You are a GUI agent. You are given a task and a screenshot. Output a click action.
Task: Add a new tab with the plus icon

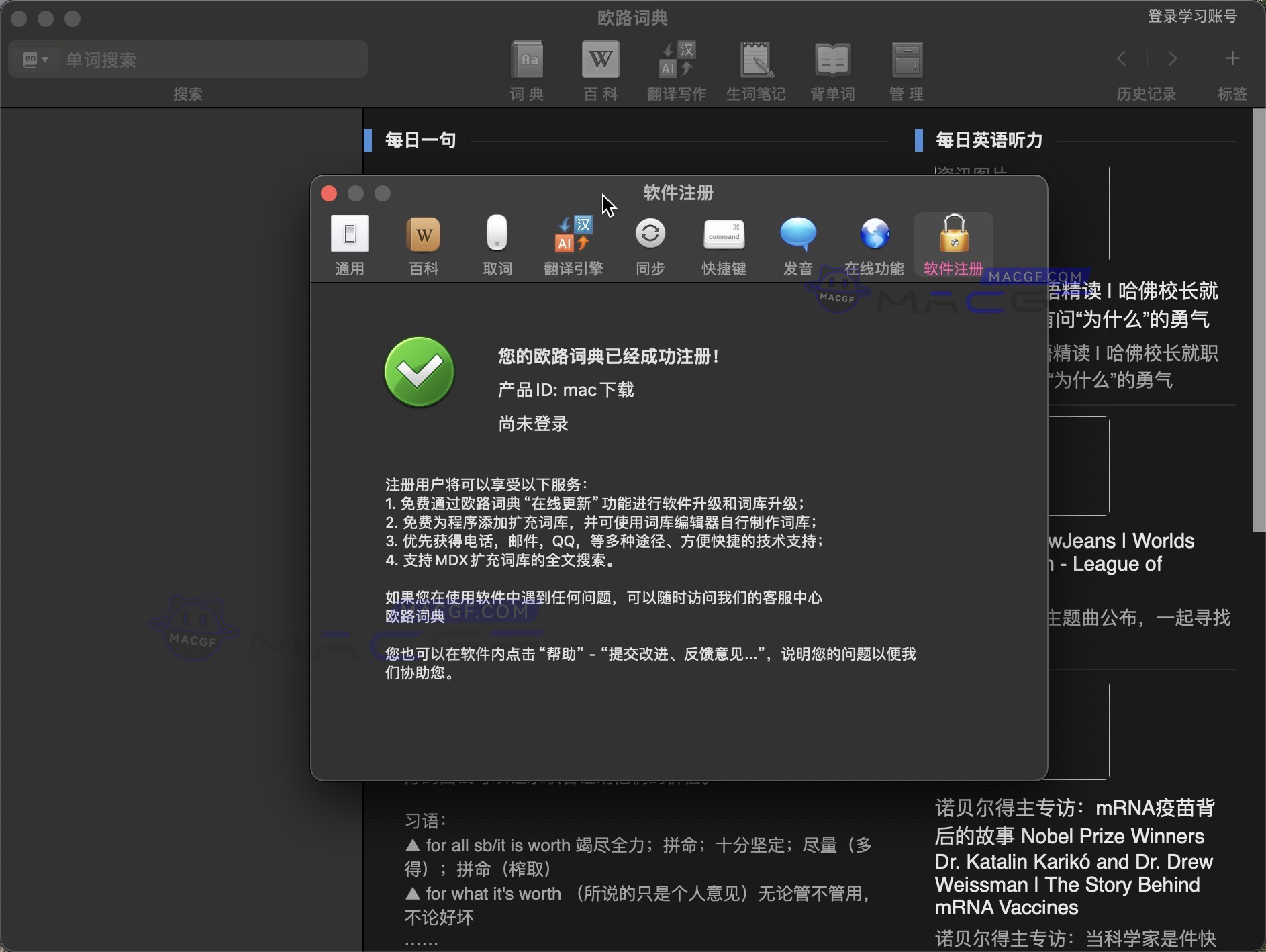(x=1233, y=59)
